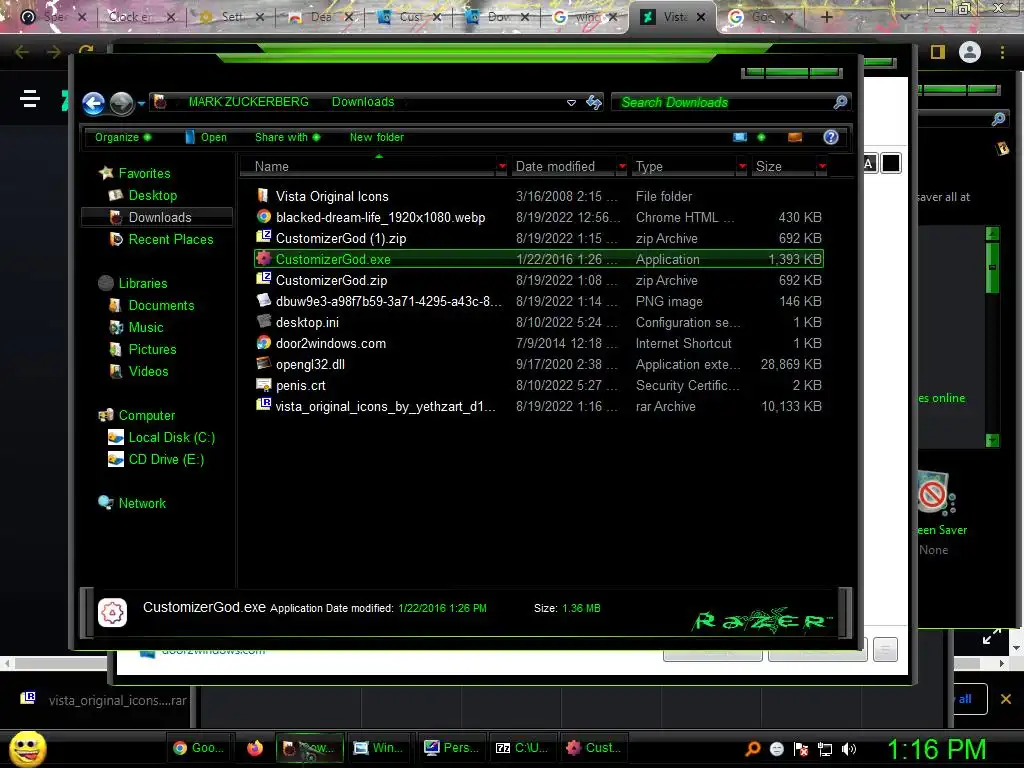Click Open in the Explorer toolbar
This screenshot has height=768, width=1024.
pos(206,137)
